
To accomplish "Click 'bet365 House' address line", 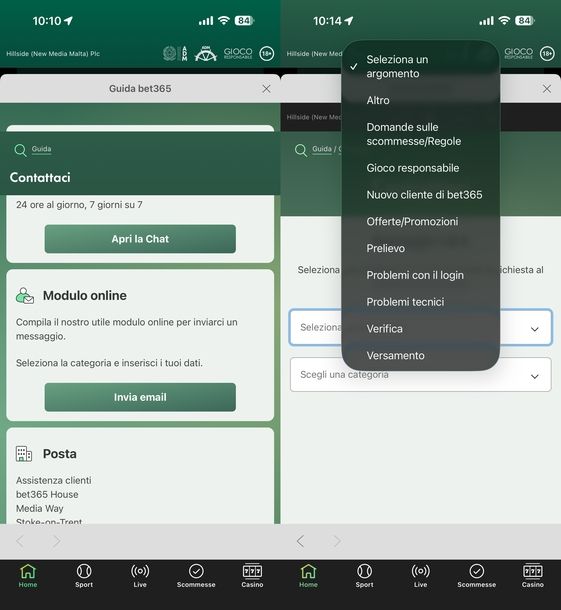I will click(47, 494).
